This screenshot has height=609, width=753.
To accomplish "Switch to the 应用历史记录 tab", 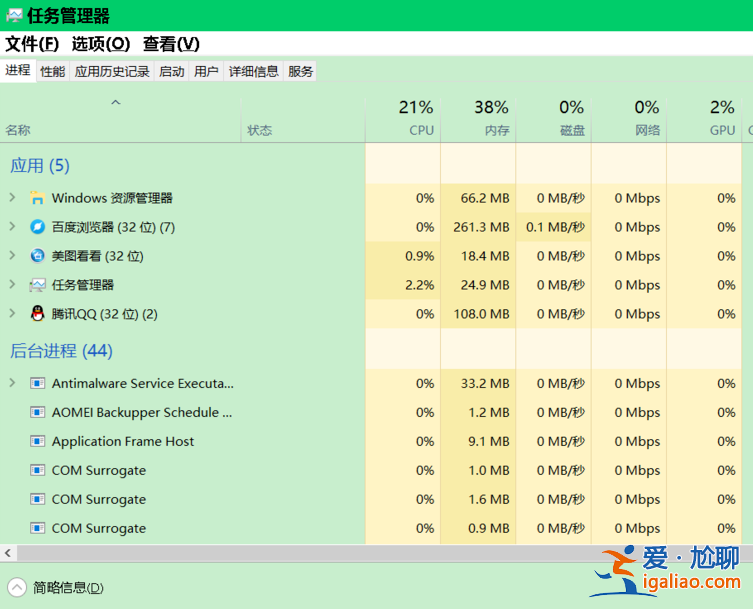I will click(112, 72).
